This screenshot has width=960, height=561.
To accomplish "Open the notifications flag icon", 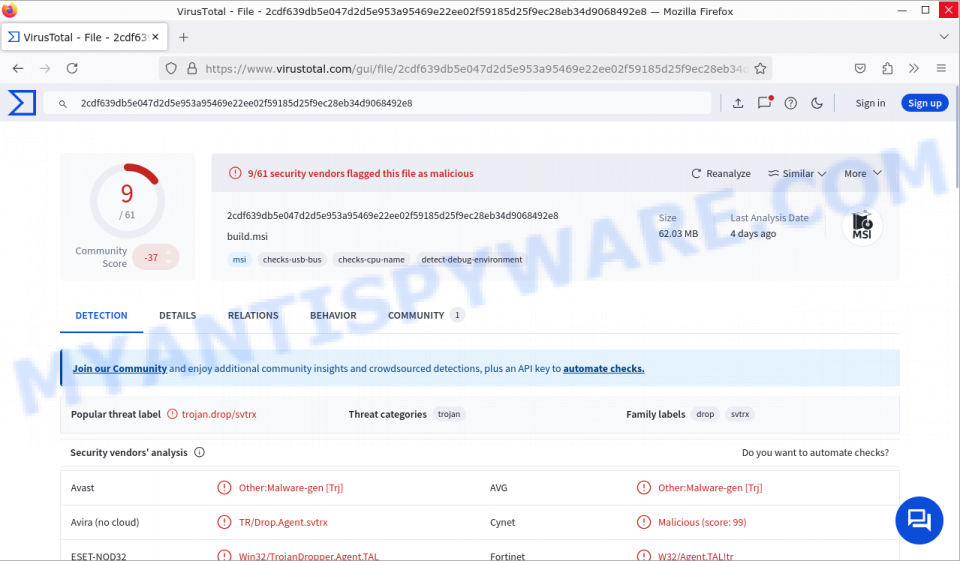I will [x=764, y=103].
